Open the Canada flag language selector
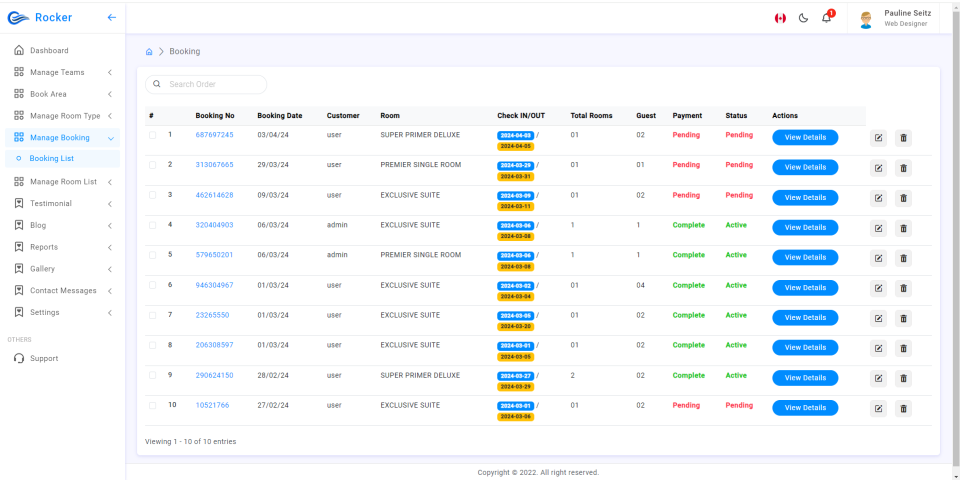This screenshot has height=480, width=960. 780,18
